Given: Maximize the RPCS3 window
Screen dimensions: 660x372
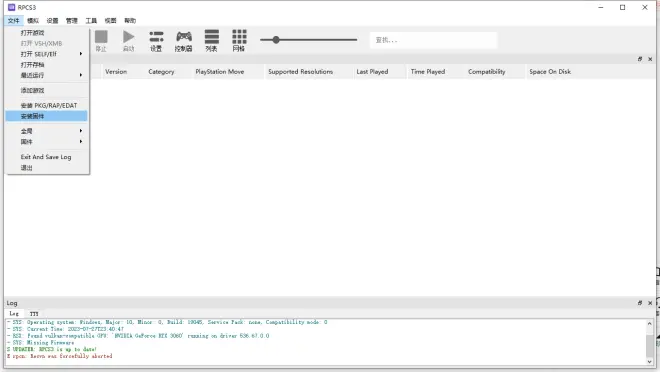Looking at the screenshot, I should coord(623,7).
